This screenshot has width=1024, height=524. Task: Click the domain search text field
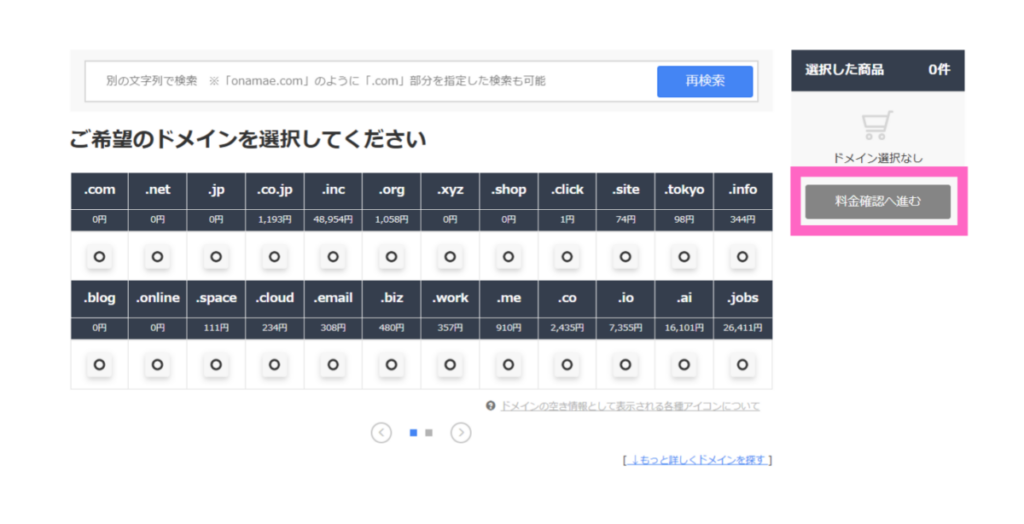tap(370, 81)
